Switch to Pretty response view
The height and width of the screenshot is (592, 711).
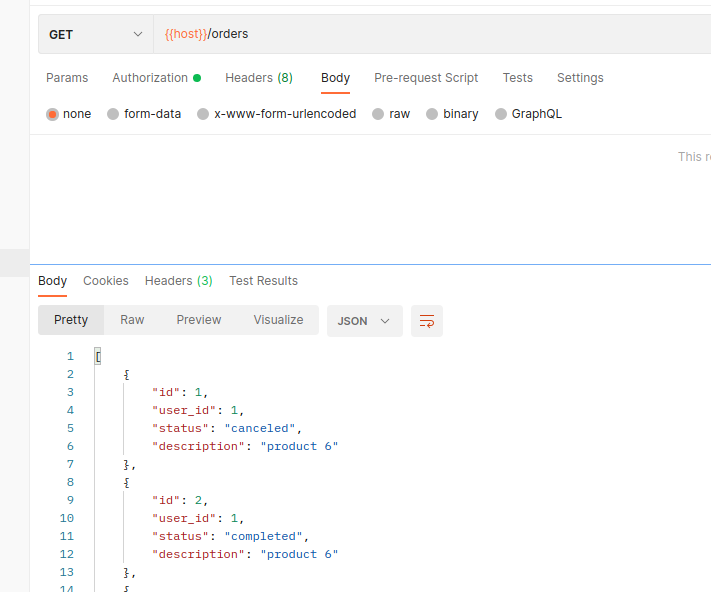71,320
